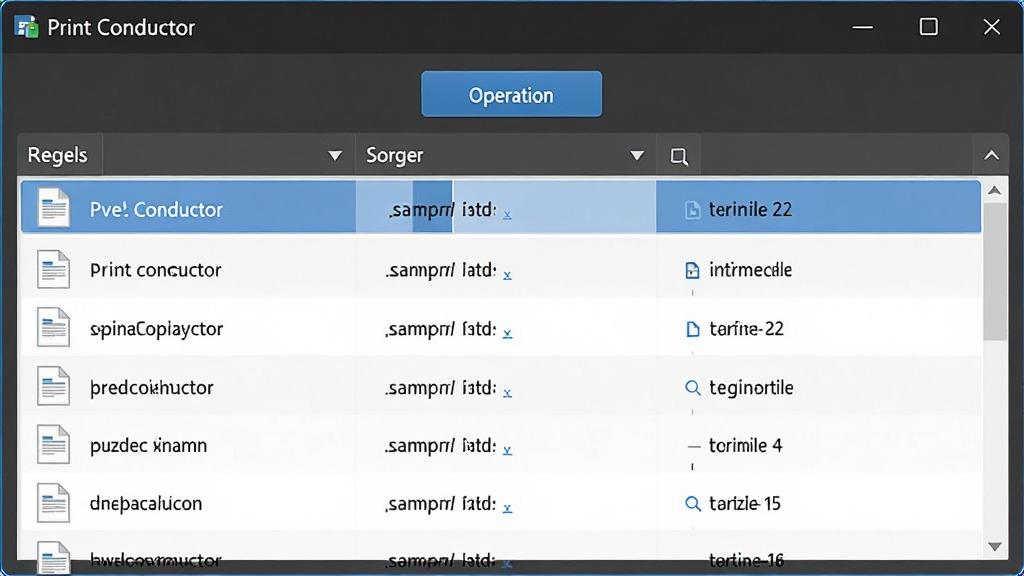
Task: Select the Print concuctor file name
Action: [x=155, y=270]
